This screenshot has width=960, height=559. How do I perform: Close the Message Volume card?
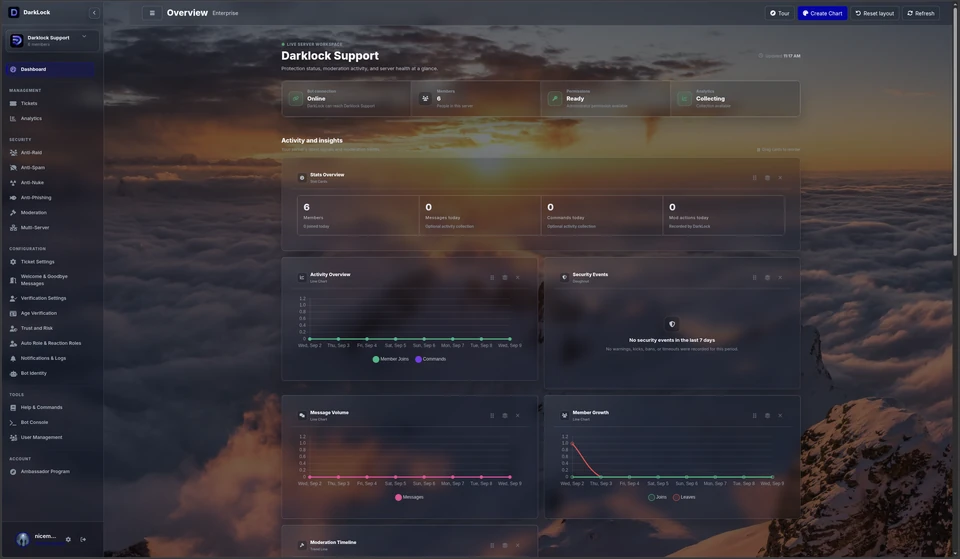coord(517,416)
